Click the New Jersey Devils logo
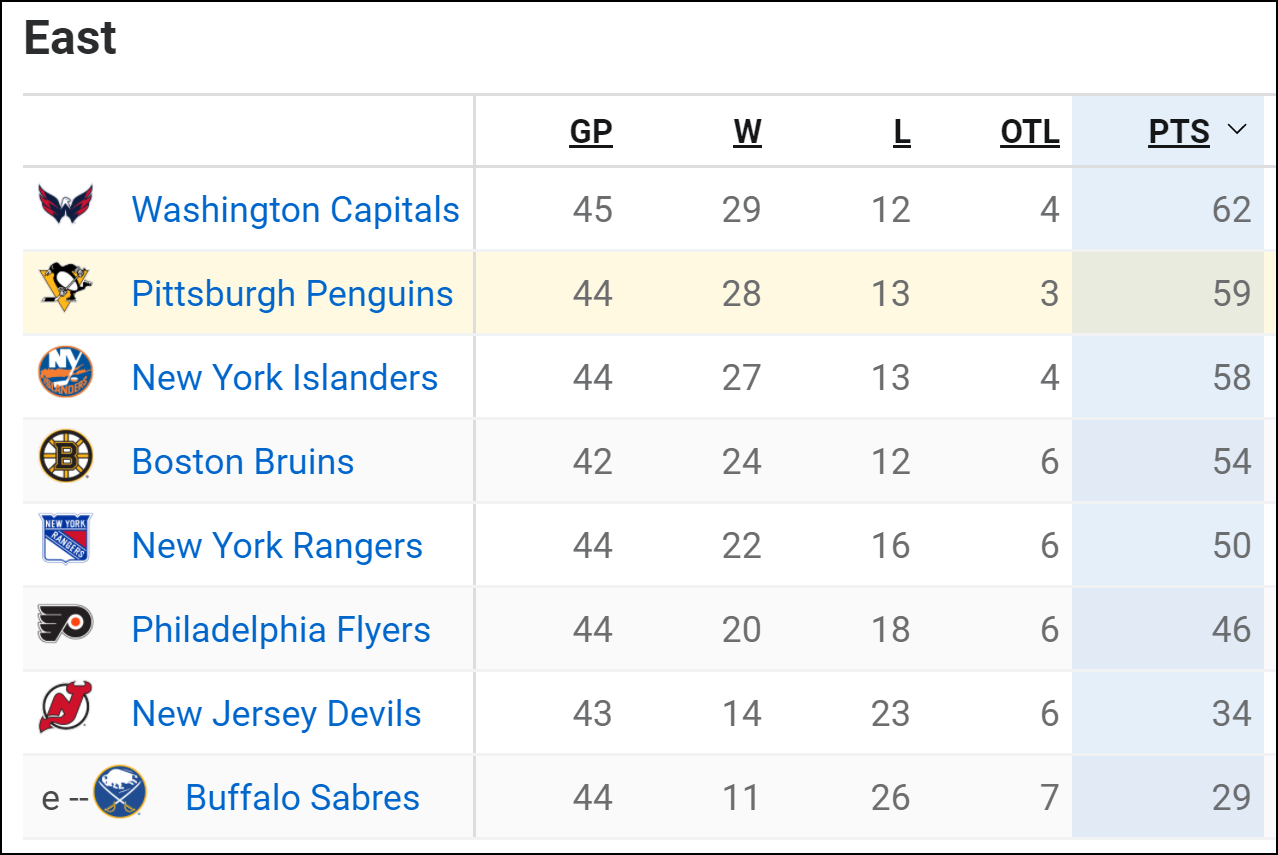 pyautogui.click(x=66, y=708)
